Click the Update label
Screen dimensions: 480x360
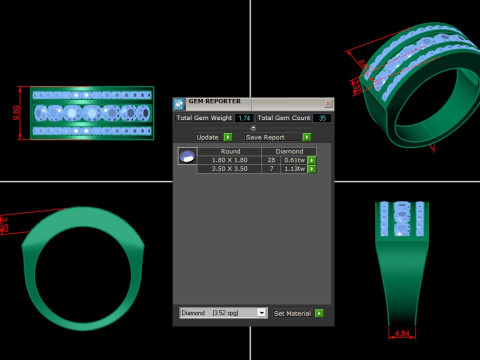click(207, 137)
